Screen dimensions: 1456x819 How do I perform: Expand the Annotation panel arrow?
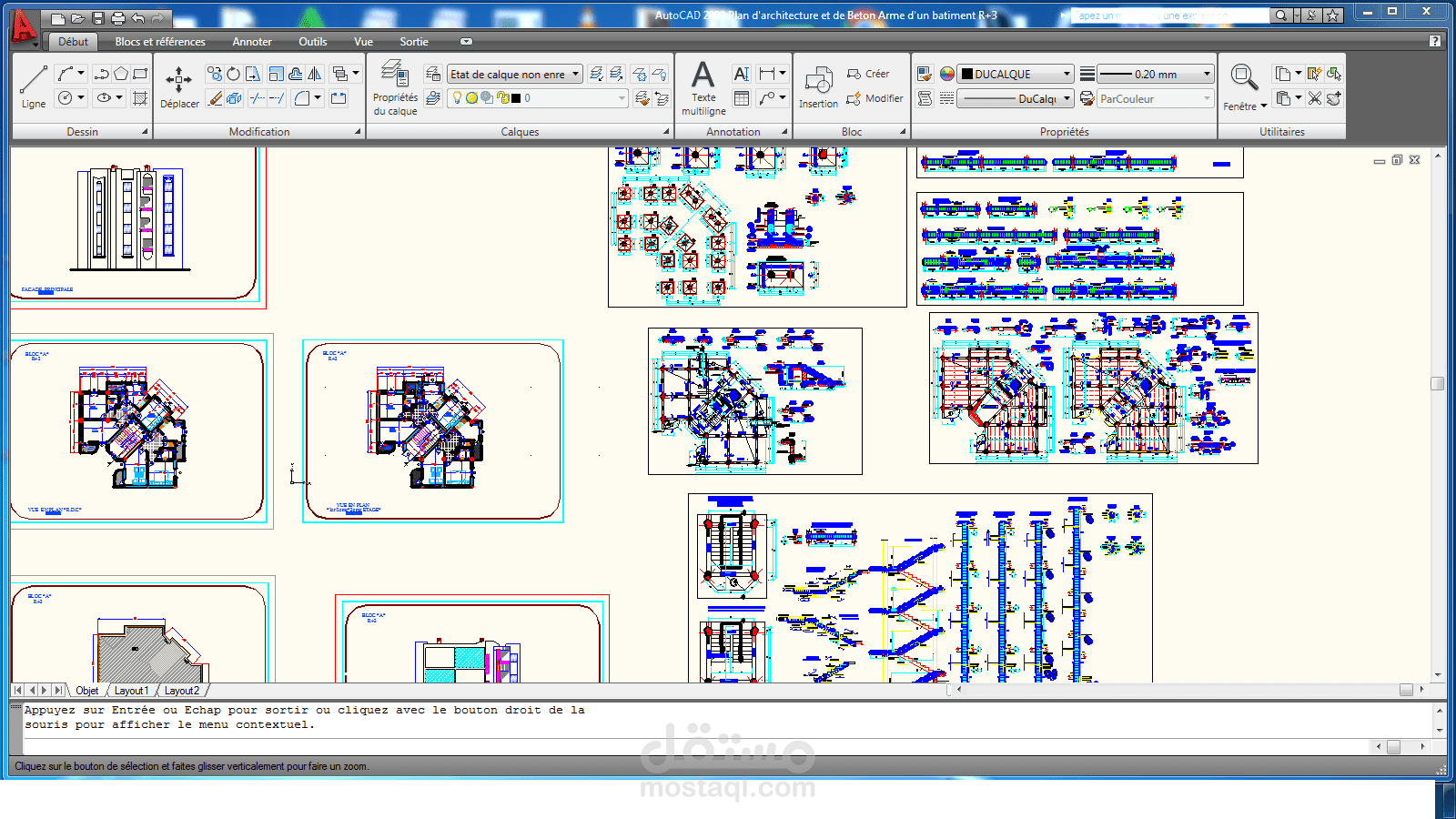(x=784, y=132)
